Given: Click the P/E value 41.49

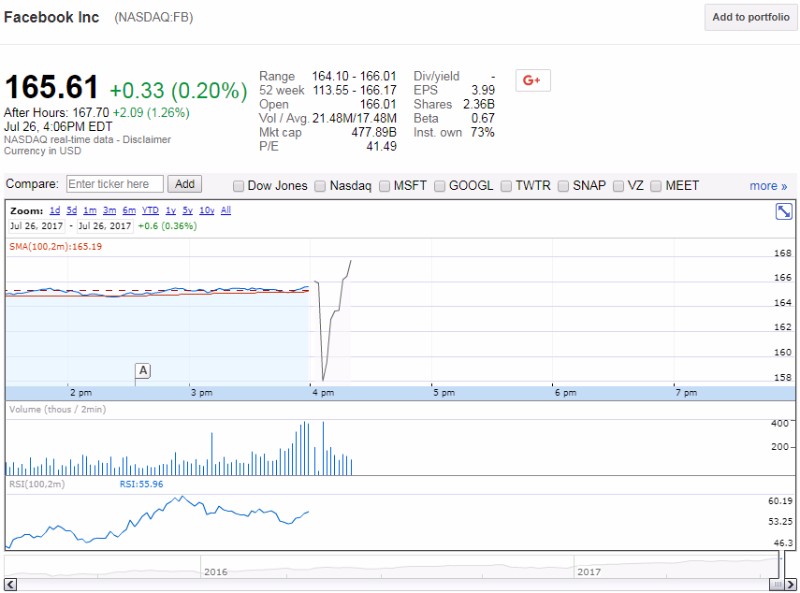Looking at the screenshot, I should (x=381, y=146).
